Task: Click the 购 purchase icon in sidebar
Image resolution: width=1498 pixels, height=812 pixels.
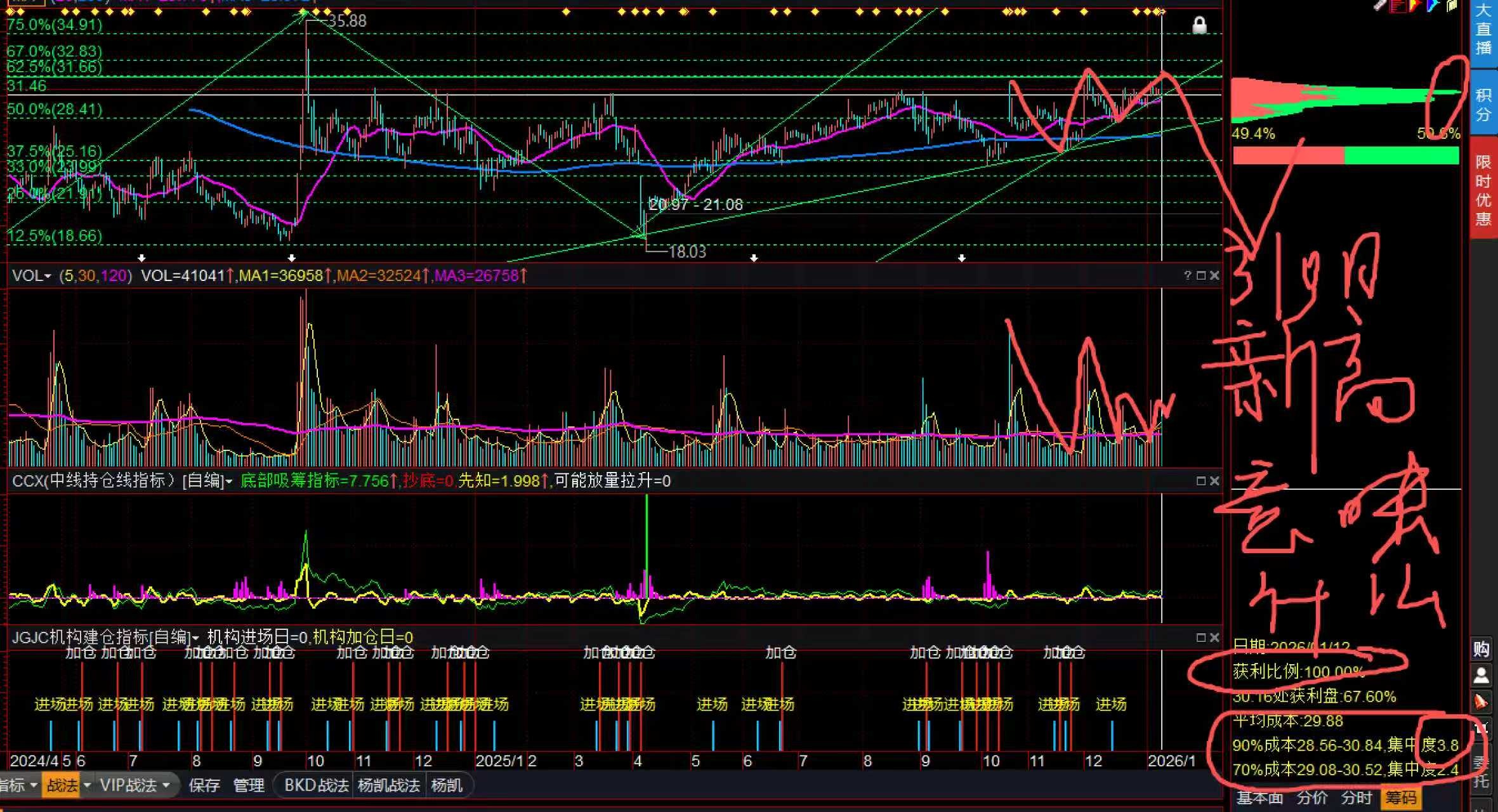Action: pos(1481,648)
